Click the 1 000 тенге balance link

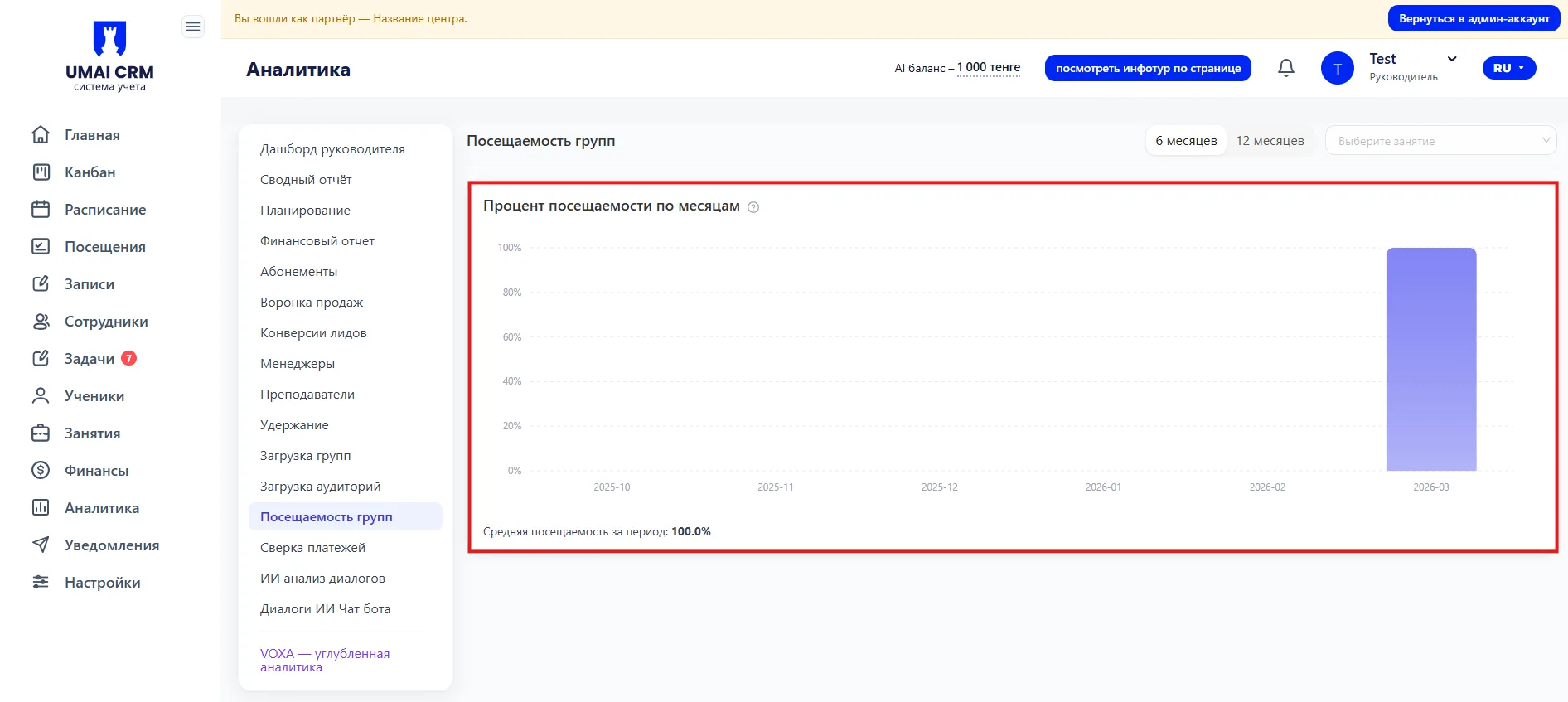tap(989, 68)
